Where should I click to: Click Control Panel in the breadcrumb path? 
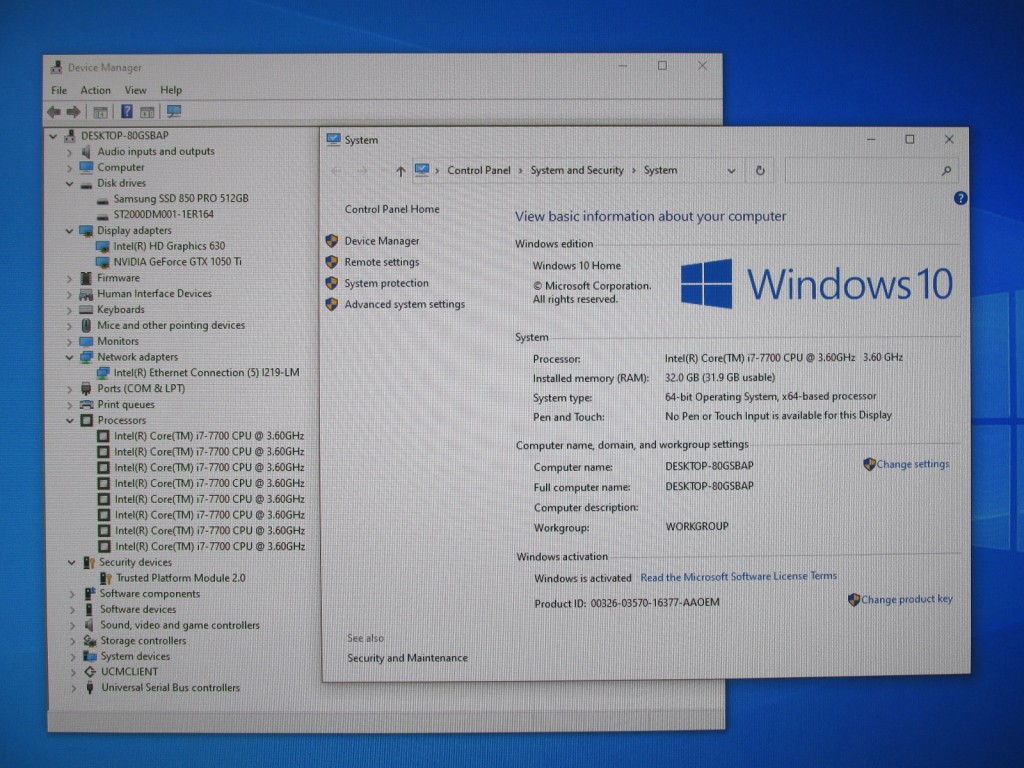pyautogui.click(x=479, y=170)
